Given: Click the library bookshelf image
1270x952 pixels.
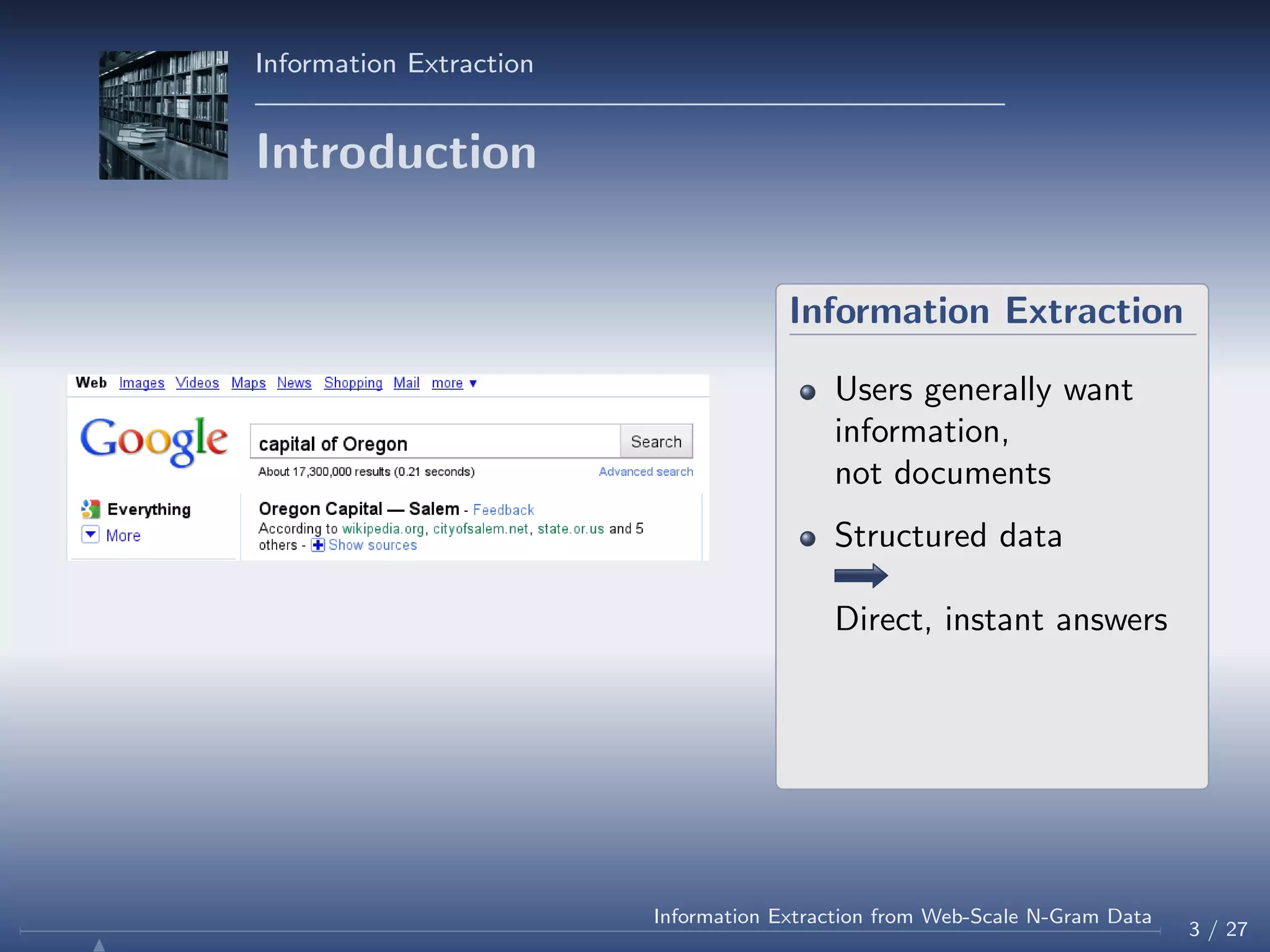Looking at the screenshot, I should point(163,115).
